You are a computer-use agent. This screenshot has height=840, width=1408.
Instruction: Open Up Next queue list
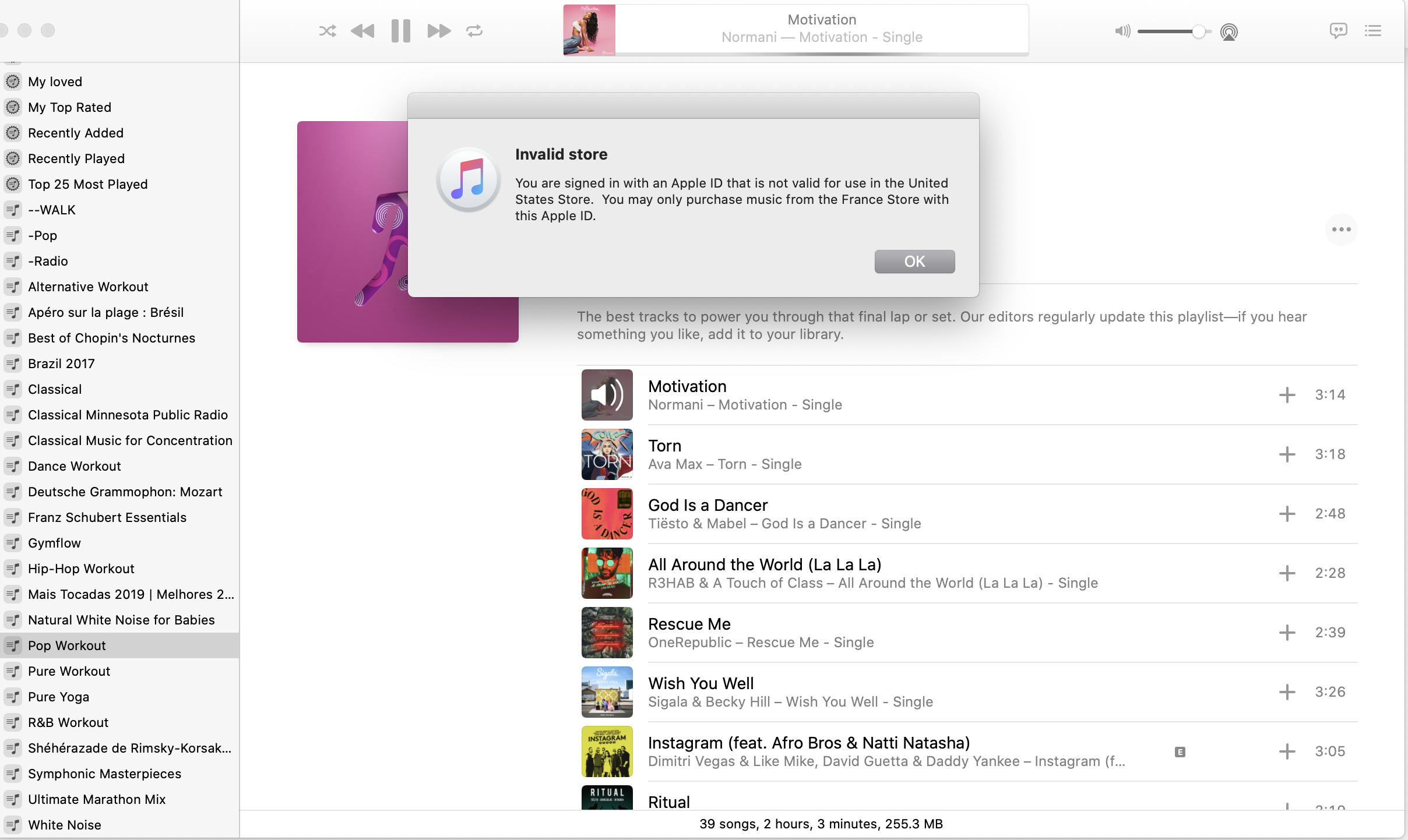tap(1372, 30)
